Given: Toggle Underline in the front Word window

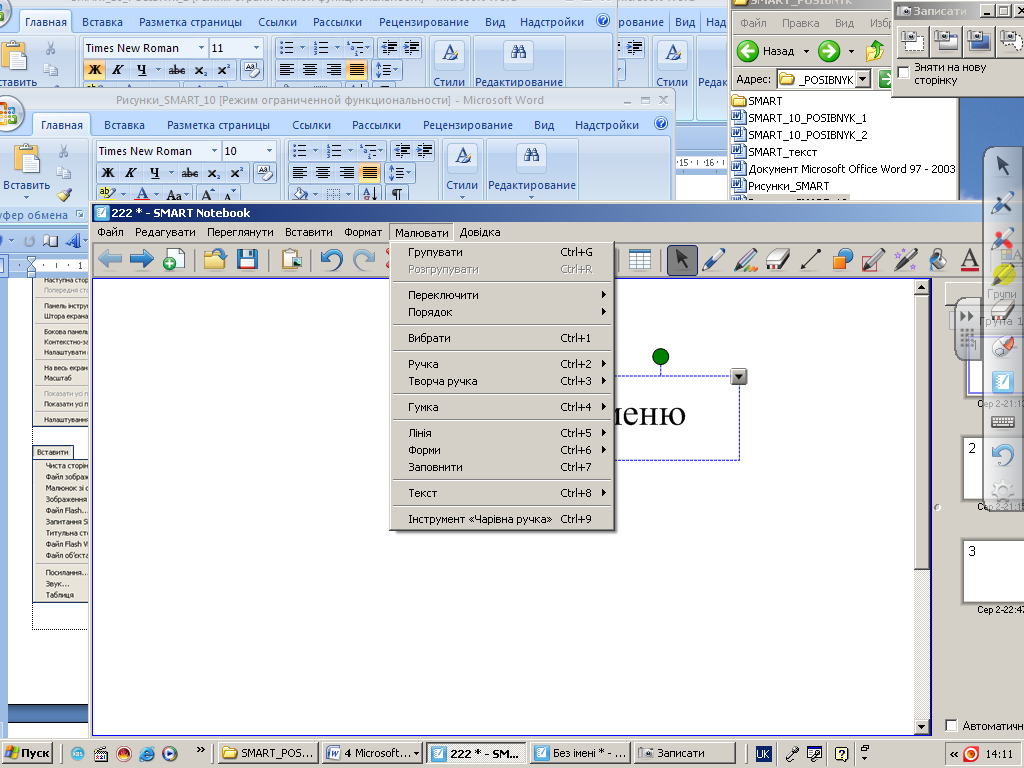Looking at the screenshot, I should (x=154, y=172).
